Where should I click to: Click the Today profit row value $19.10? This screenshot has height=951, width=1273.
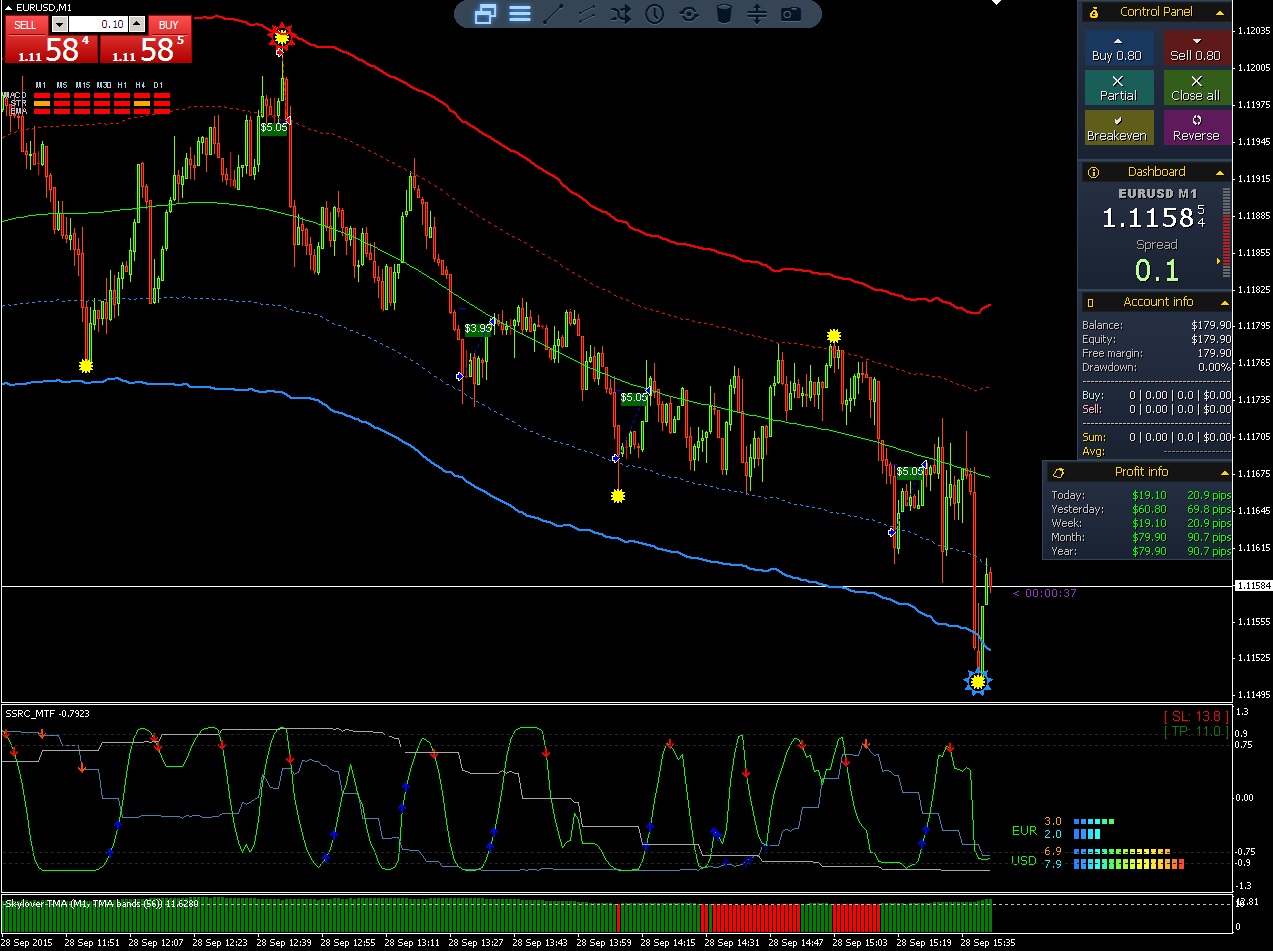(1149, 495)
